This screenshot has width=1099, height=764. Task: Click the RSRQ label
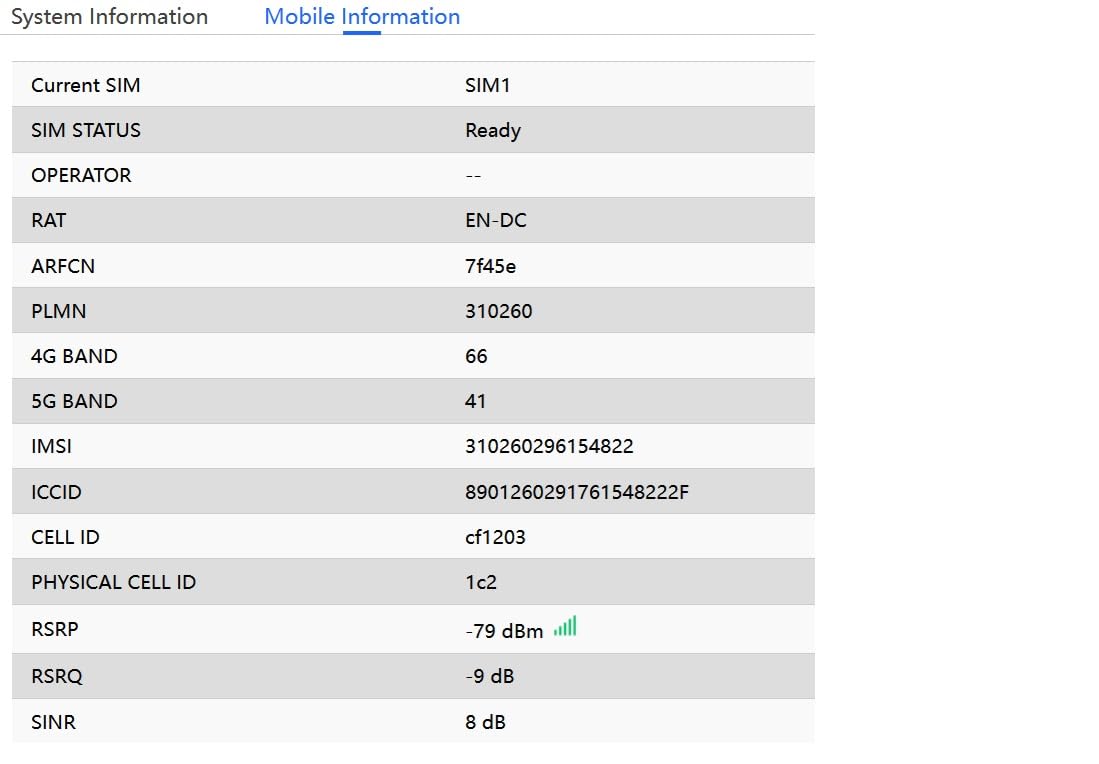click(57, 676)
